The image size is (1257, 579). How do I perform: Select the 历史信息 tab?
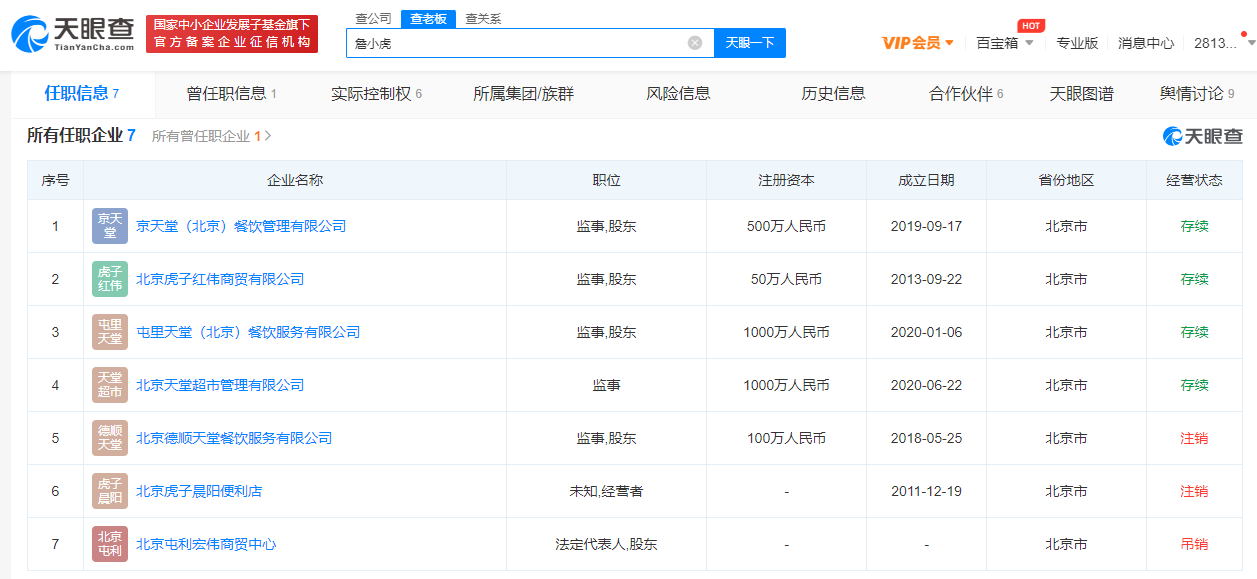[833, 94]
